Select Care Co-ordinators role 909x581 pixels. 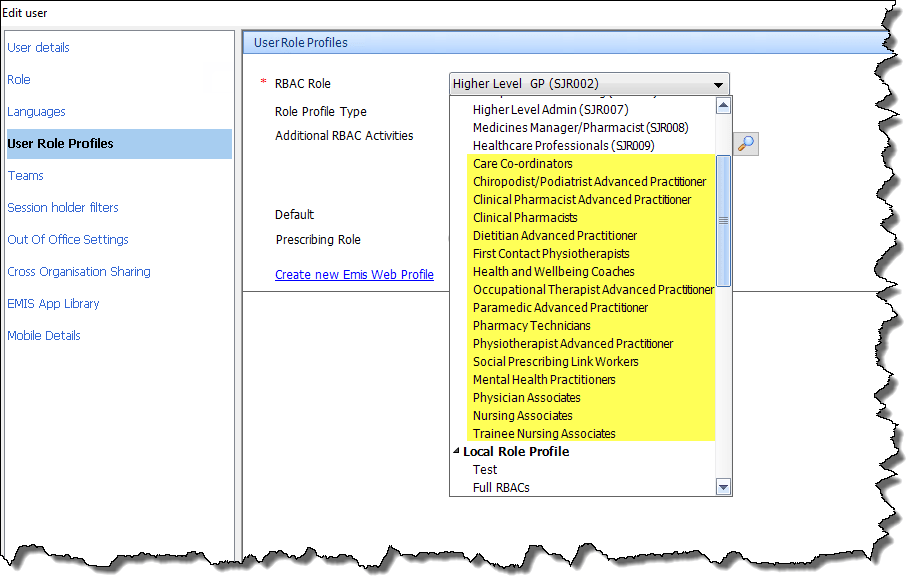[x=523, y=164]
